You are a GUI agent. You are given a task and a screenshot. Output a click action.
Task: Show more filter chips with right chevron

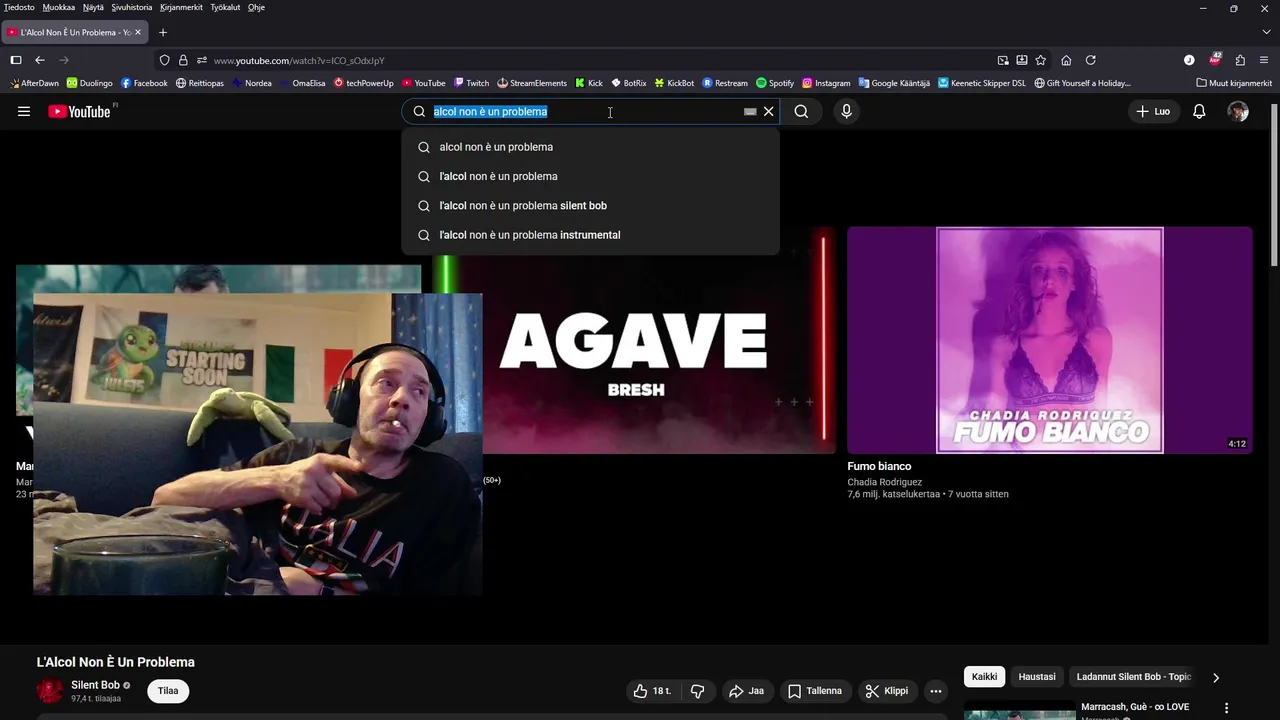[1216, 677]
